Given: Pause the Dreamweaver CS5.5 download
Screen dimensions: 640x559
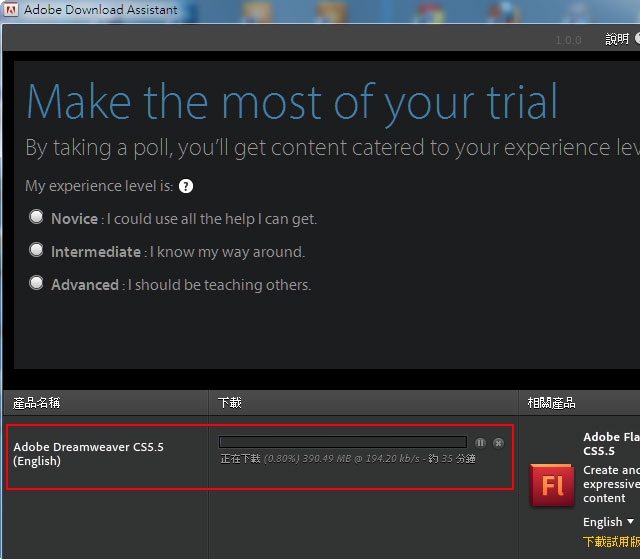Looking at the screenshot, I should coord(480,443).
